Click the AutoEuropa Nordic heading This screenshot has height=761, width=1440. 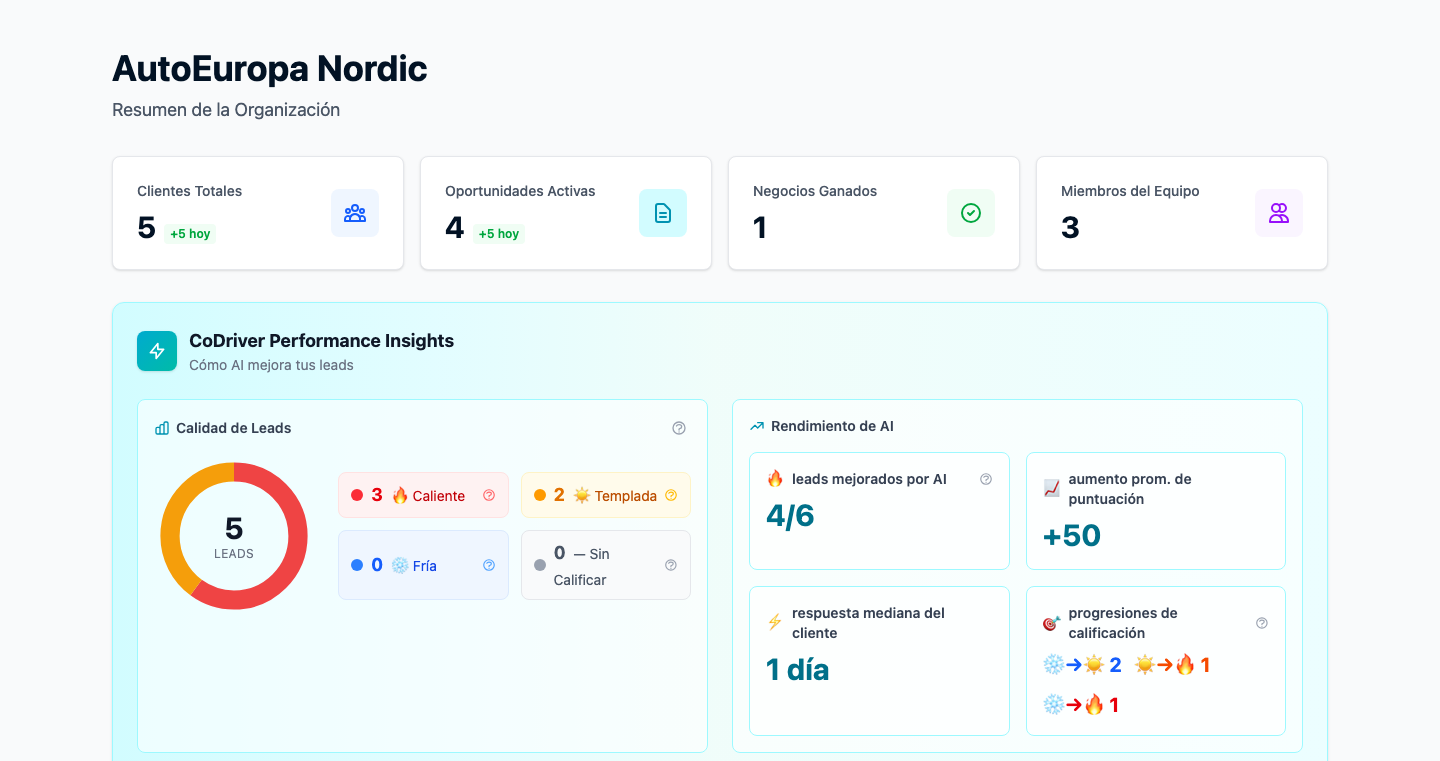click(x=269, y=68)
